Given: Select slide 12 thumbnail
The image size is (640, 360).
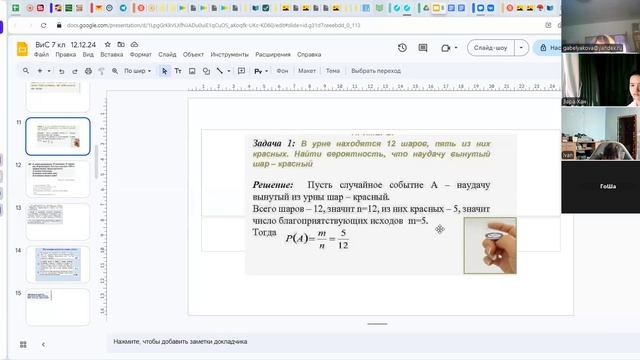Looking at the screenshot, I should (x=58, y=179).
